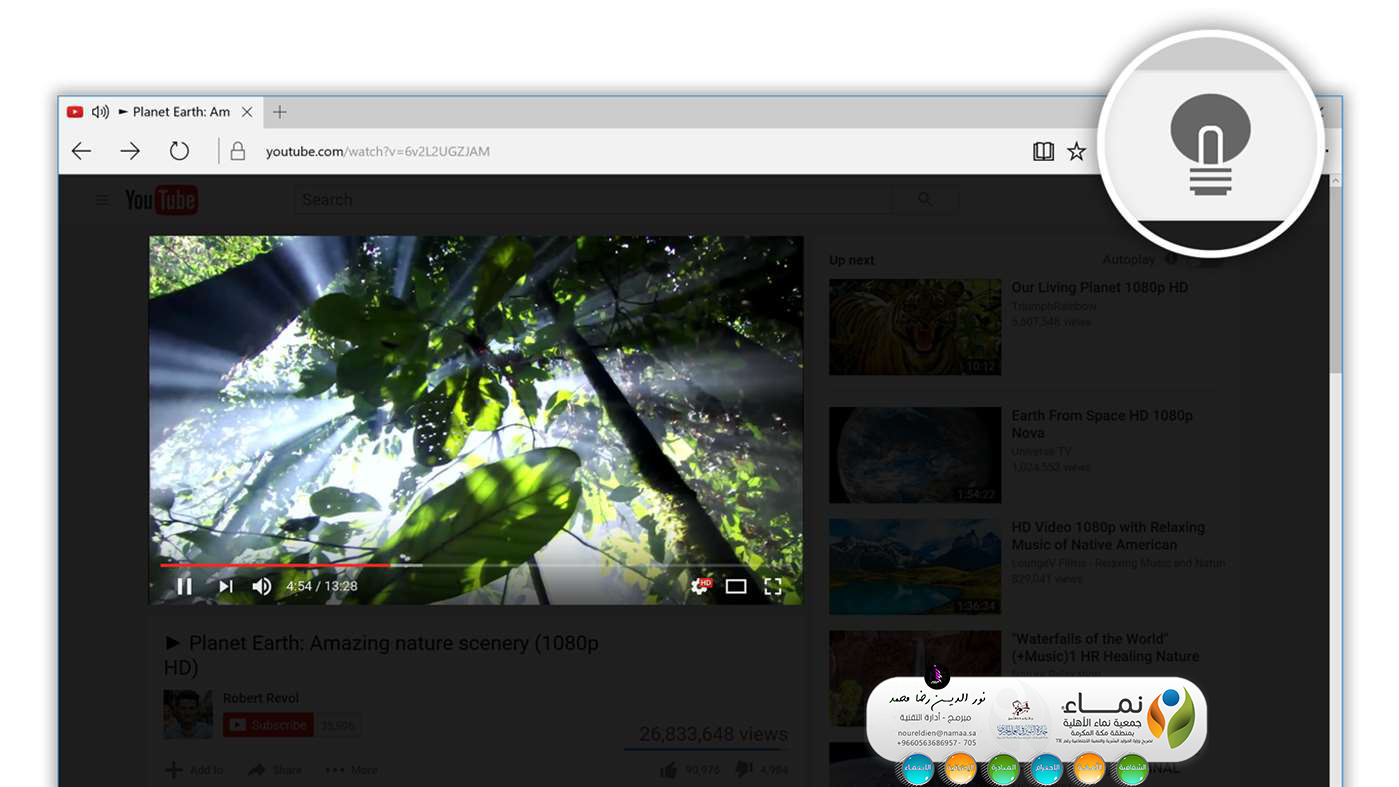Mute the video volume speaker
Screen dimensions: 1399x787
[x=261, y=586]
